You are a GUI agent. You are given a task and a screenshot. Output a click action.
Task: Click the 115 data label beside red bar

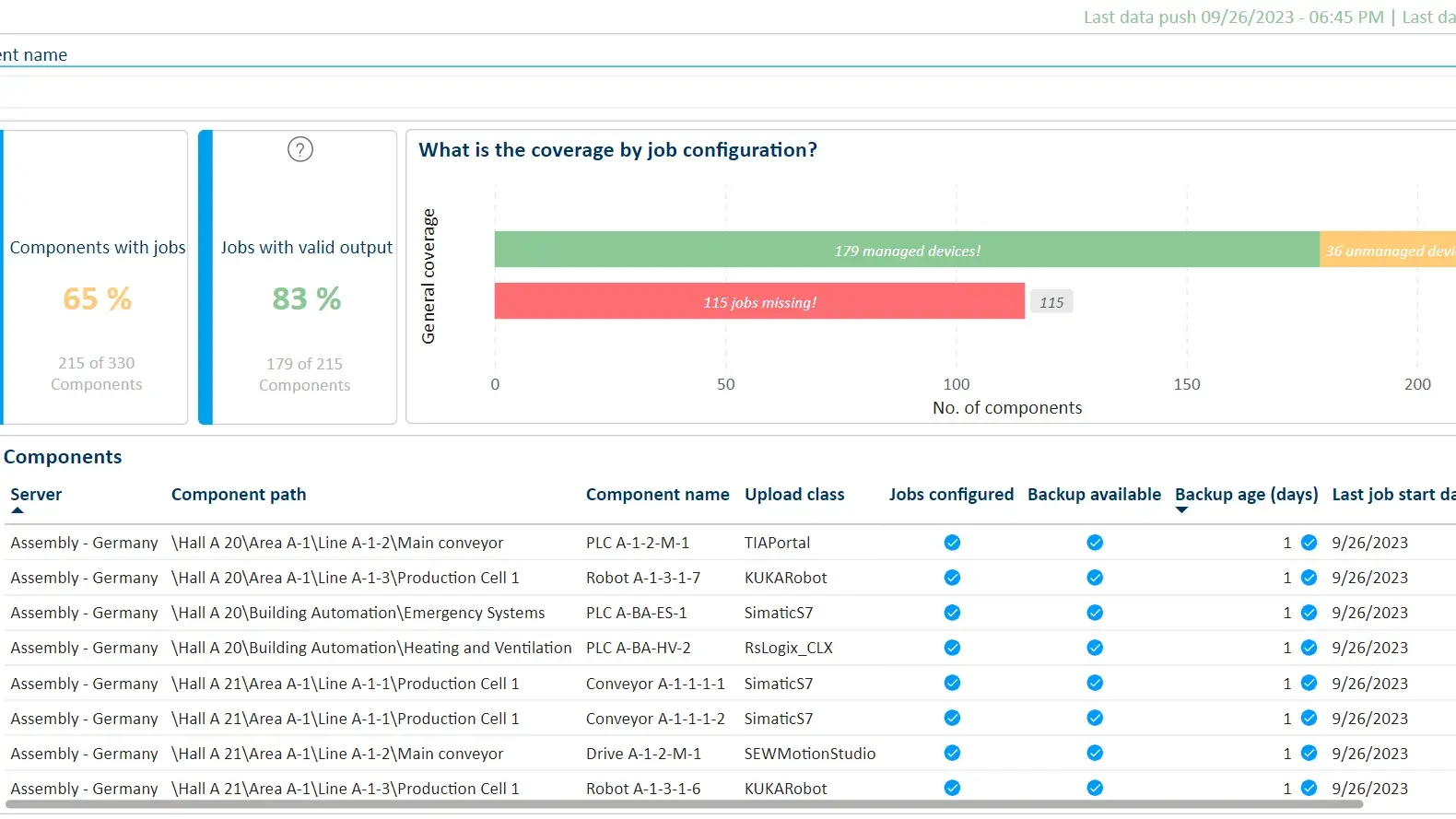pos(1051,302)
